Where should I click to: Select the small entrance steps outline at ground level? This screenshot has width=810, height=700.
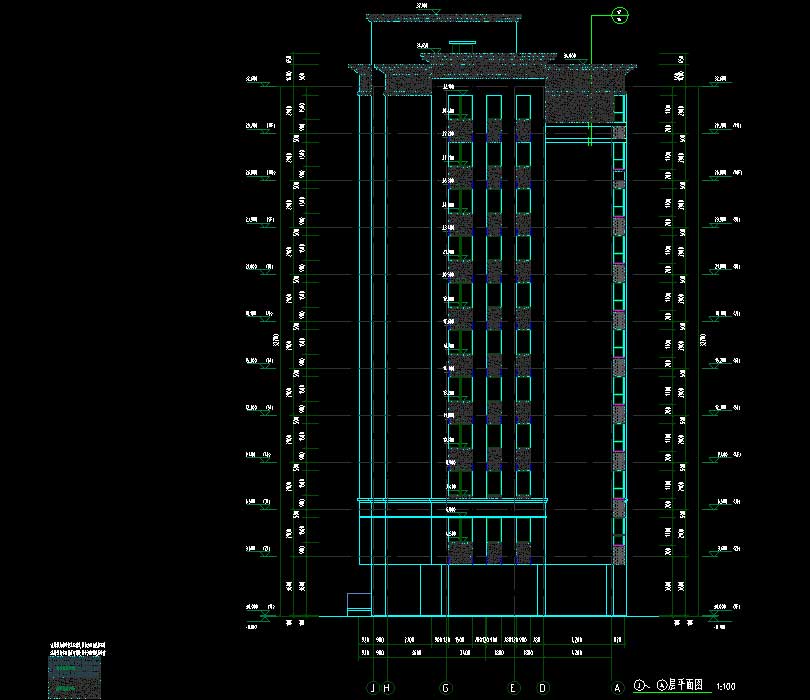point(358,603)
